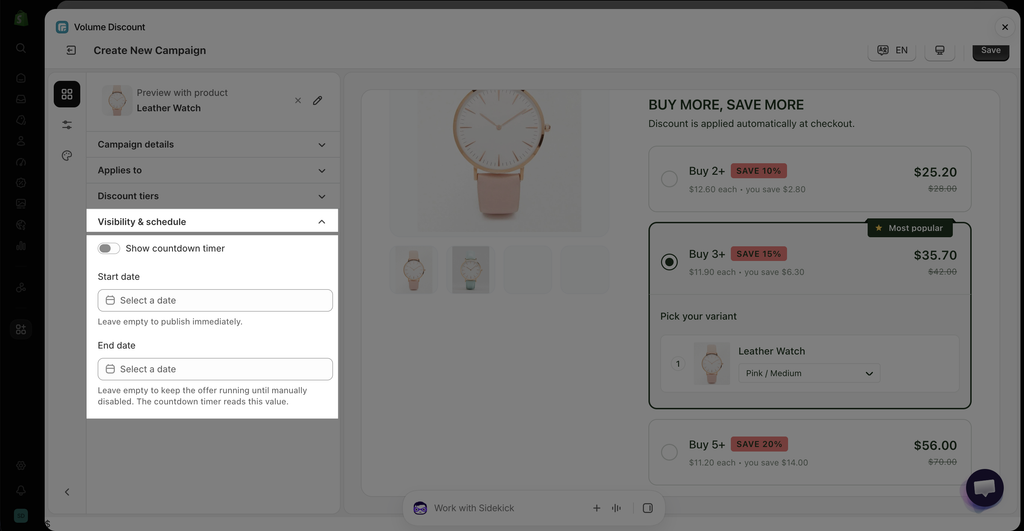Expand the Discount tiers section
Viewport: 1024px width, 531px height.
click(x=213, y=196)
